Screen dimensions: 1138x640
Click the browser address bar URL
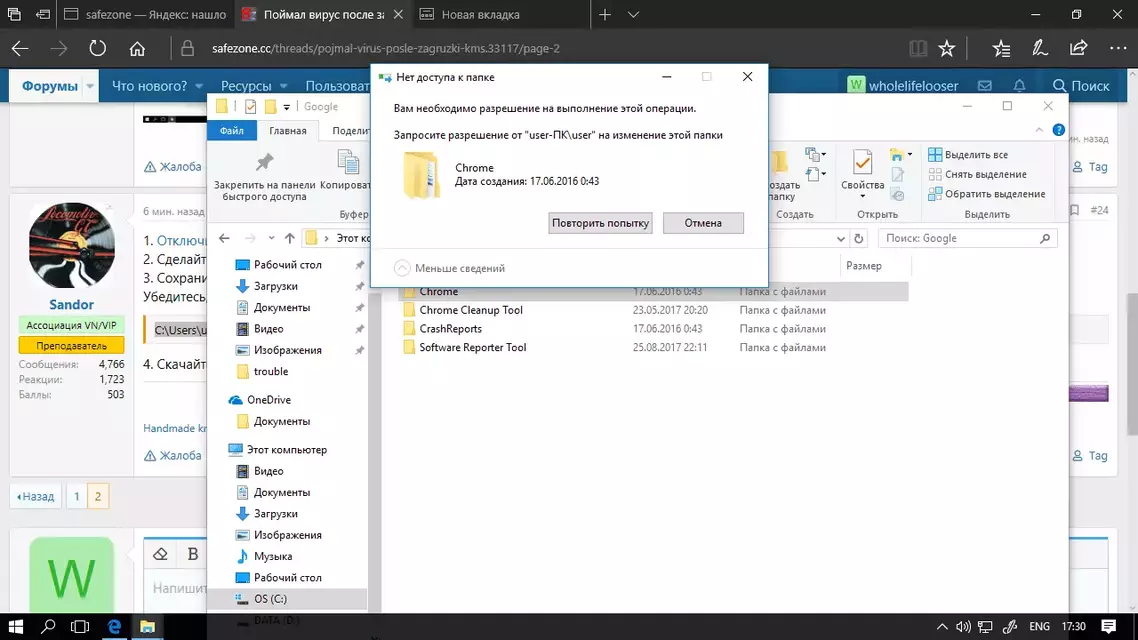pyautogui.click(x=385, y=49)
